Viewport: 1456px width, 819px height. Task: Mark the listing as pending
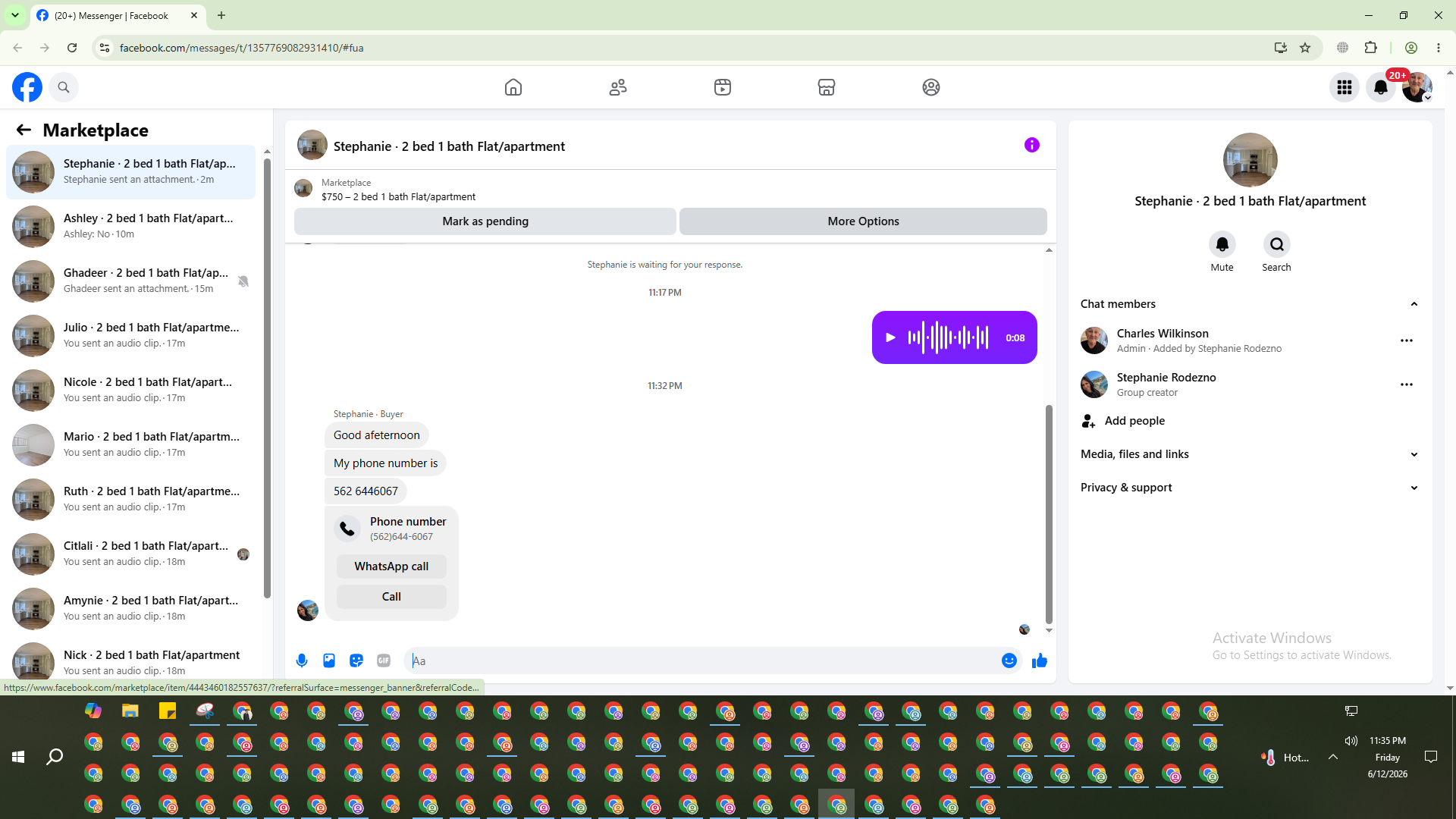click(x=485, y=221)
